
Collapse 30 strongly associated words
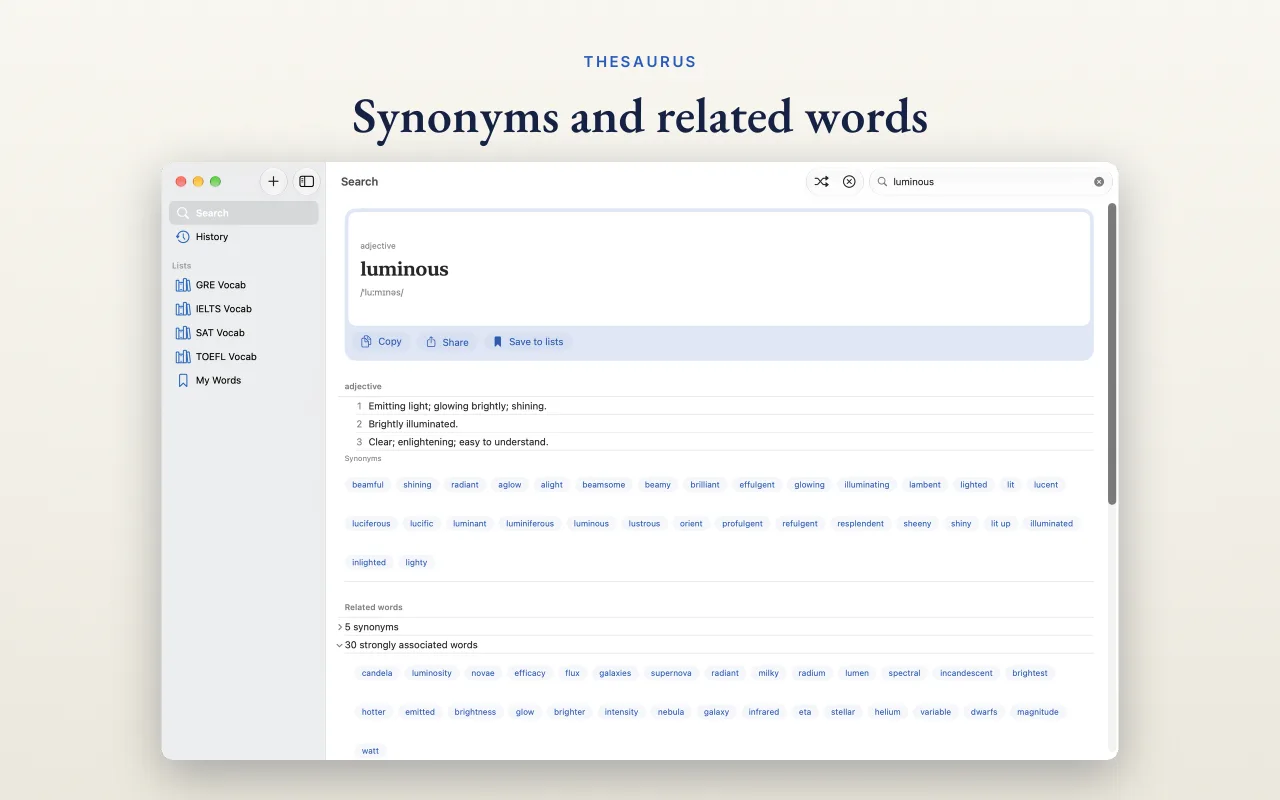340,645
